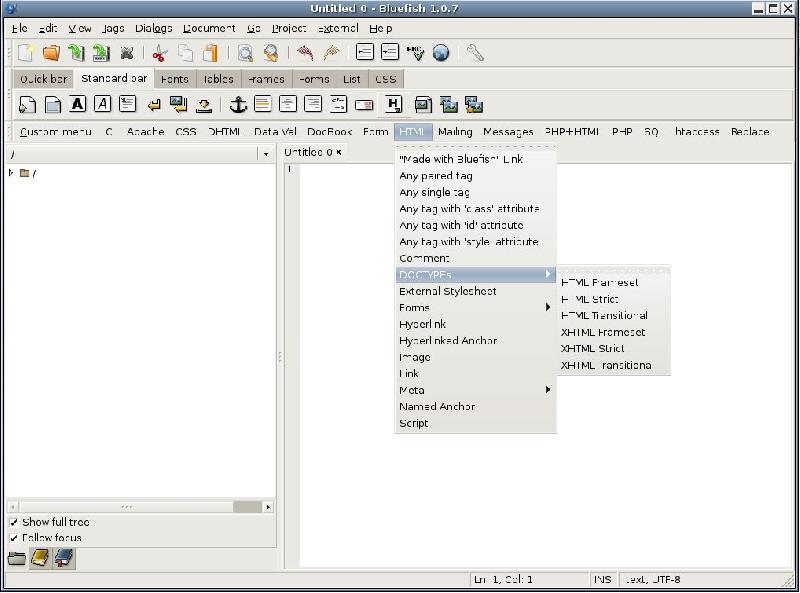This screenshot has width=800, height=593.
Task: Toggle the Follow focus checkbox
Action: tap(14, 538)
